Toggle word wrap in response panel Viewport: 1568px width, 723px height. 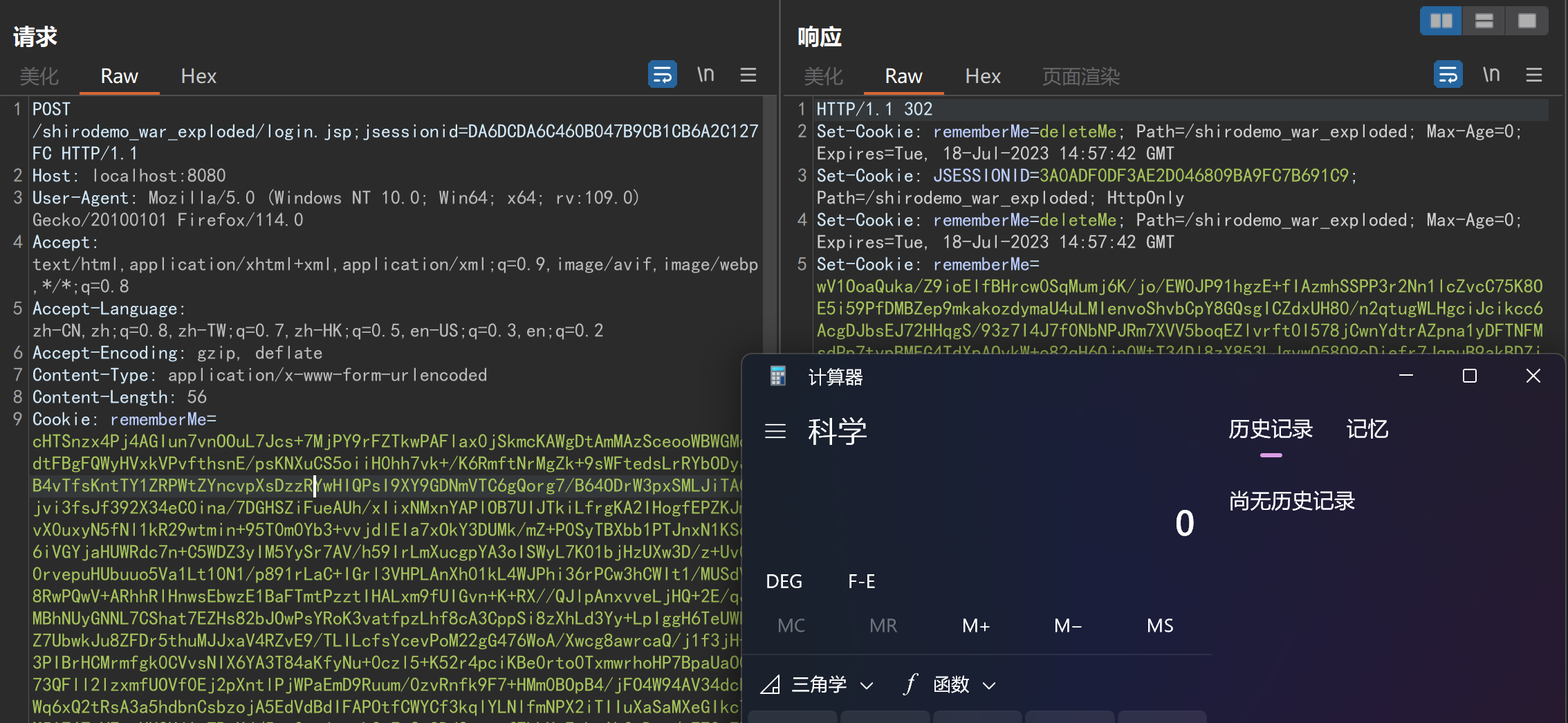point(1448,74)
